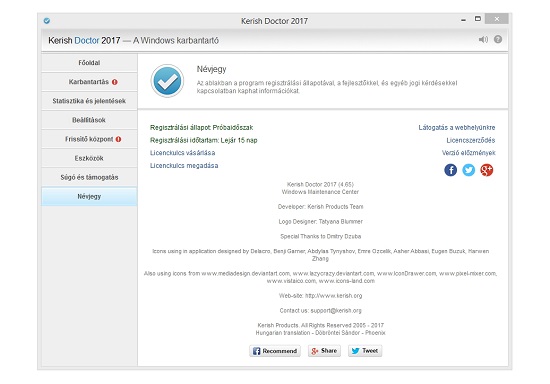The width and height of the screenshot is (550, 384).
Task: Click the Tweet button
Action: (x=365, y=351)
